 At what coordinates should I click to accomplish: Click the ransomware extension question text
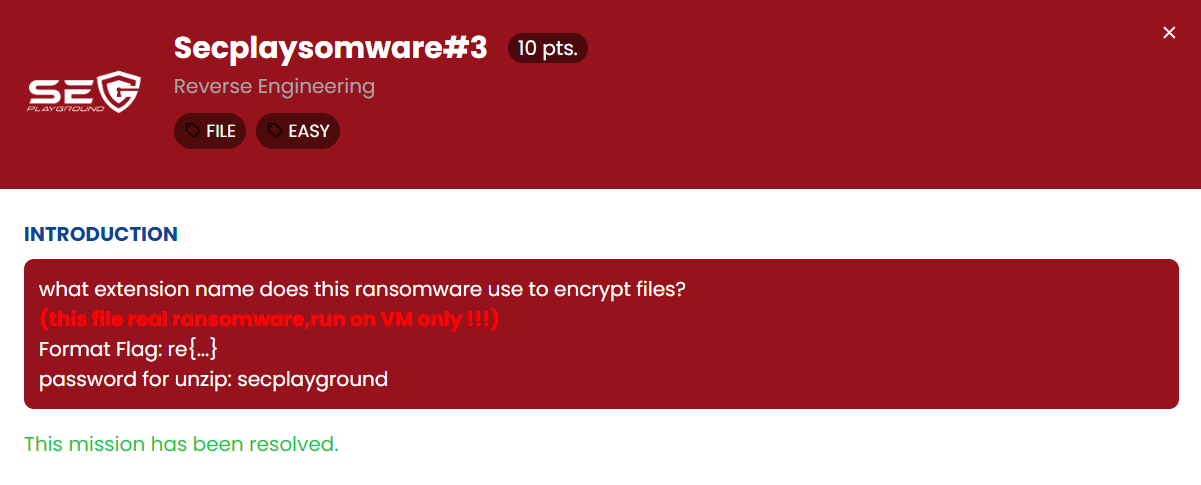362,290
